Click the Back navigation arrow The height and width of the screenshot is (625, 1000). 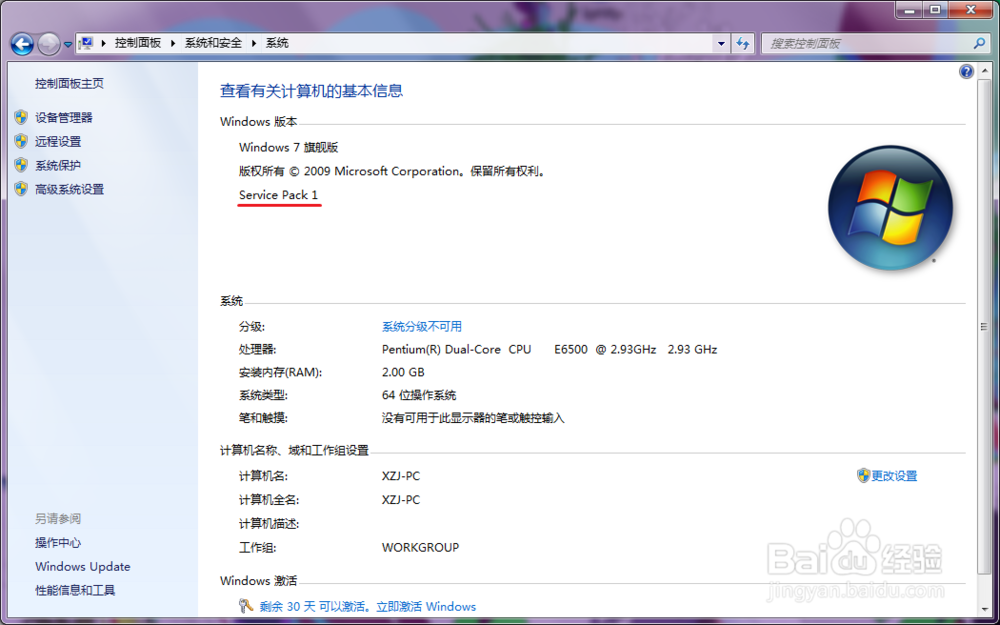[22, 44]
